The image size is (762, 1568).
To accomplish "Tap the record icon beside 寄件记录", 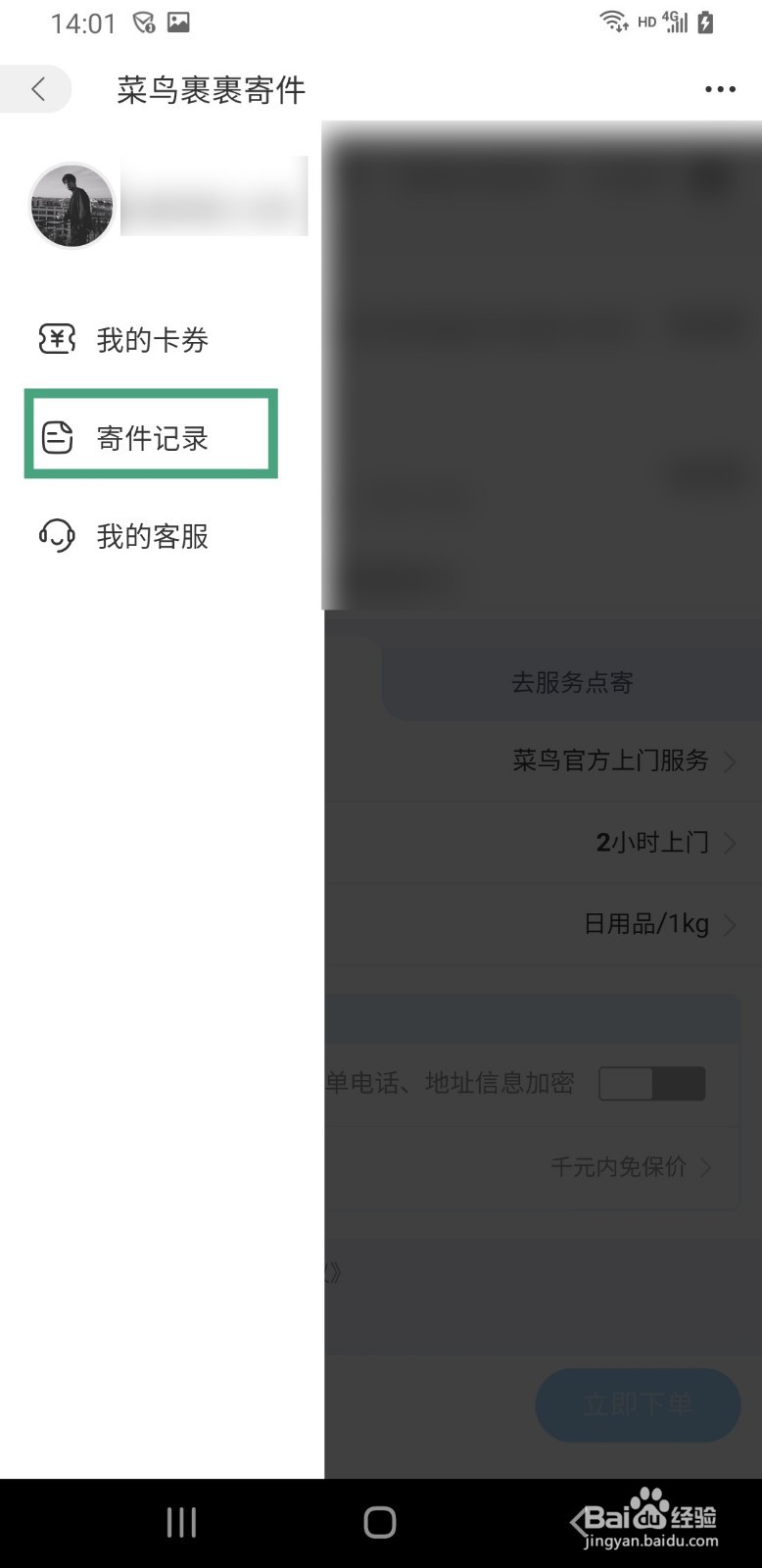I will click(x=57, y=437).
